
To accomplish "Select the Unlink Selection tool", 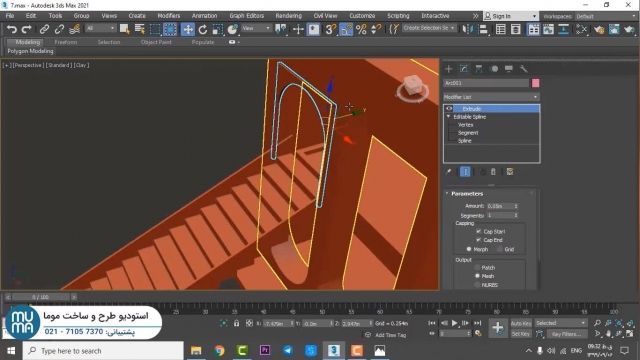I will (59, 29).
